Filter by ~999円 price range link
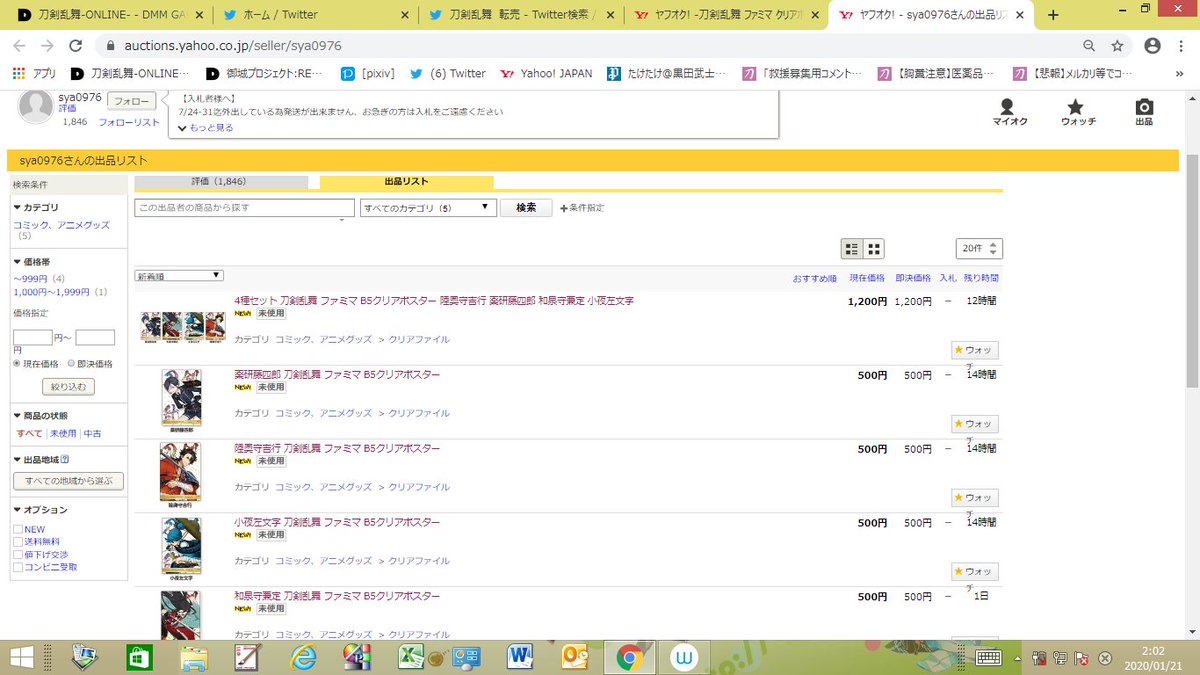 31,278
